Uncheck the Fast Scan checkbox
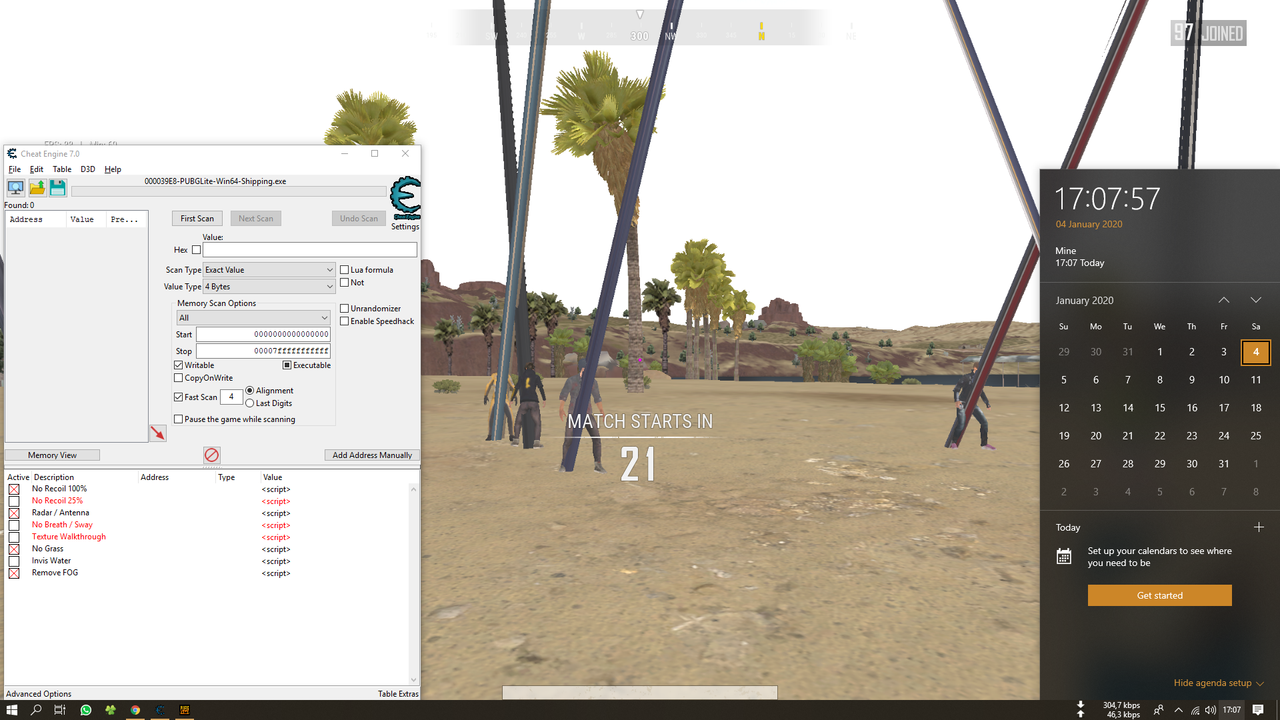 tap(179, 397)
